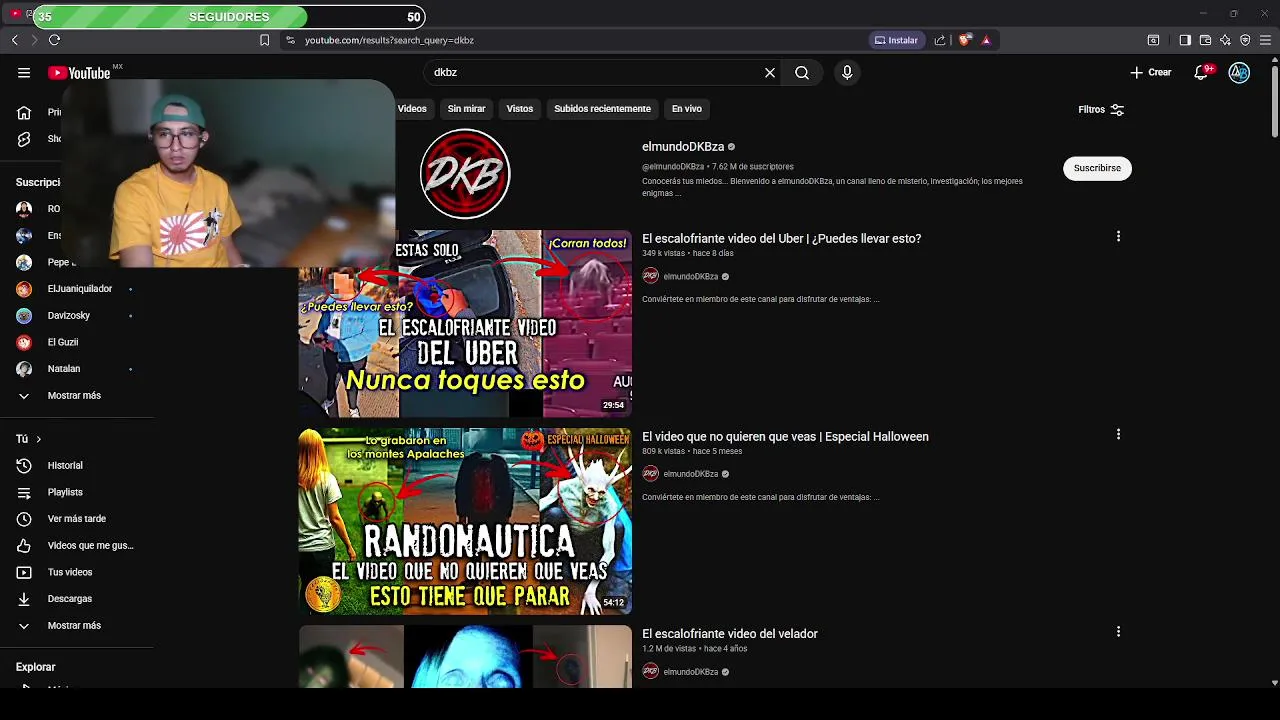Open Brave Wallet icon
The image size is (1280, 720).
pos(1205,40)
